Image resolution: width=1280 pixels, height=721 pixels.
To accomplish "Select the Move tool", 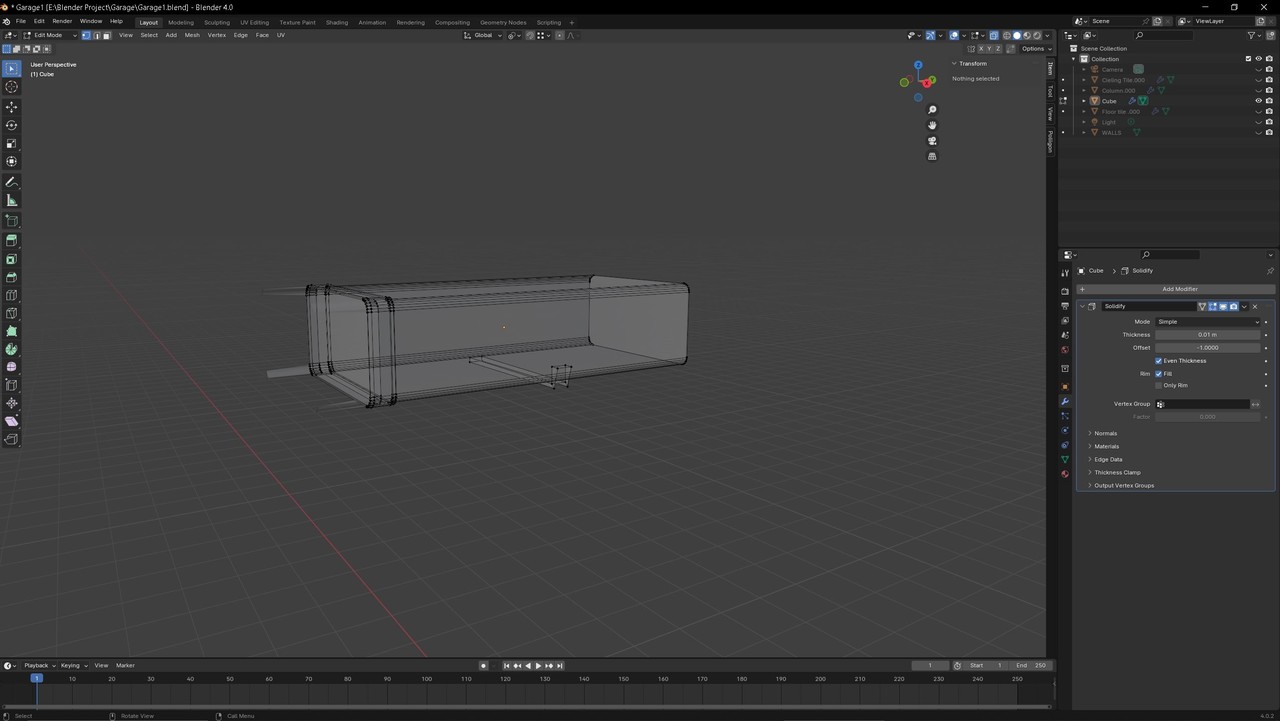I will (12, 107).
